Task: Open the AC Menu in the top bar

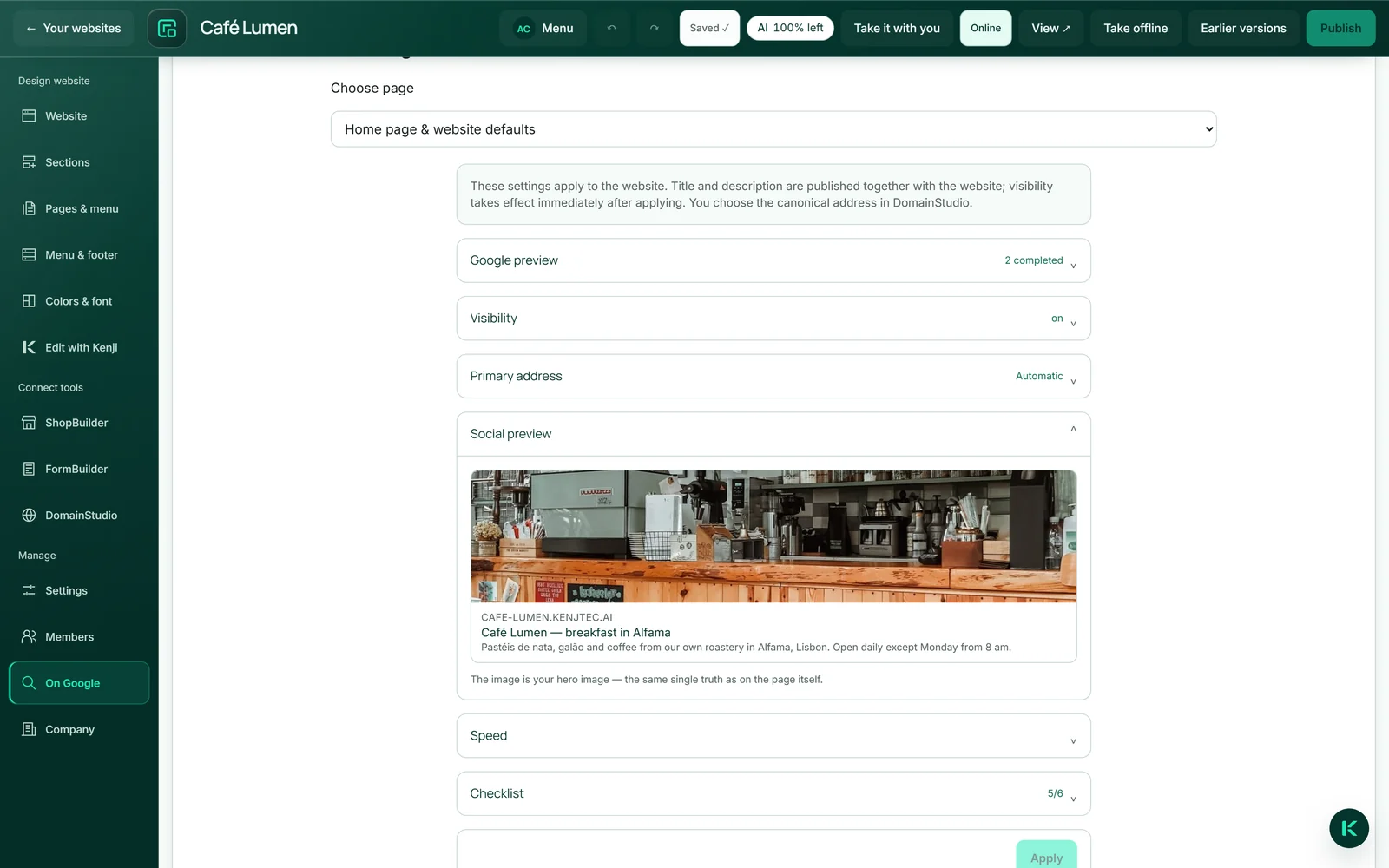Action: [x=543, y=28]
